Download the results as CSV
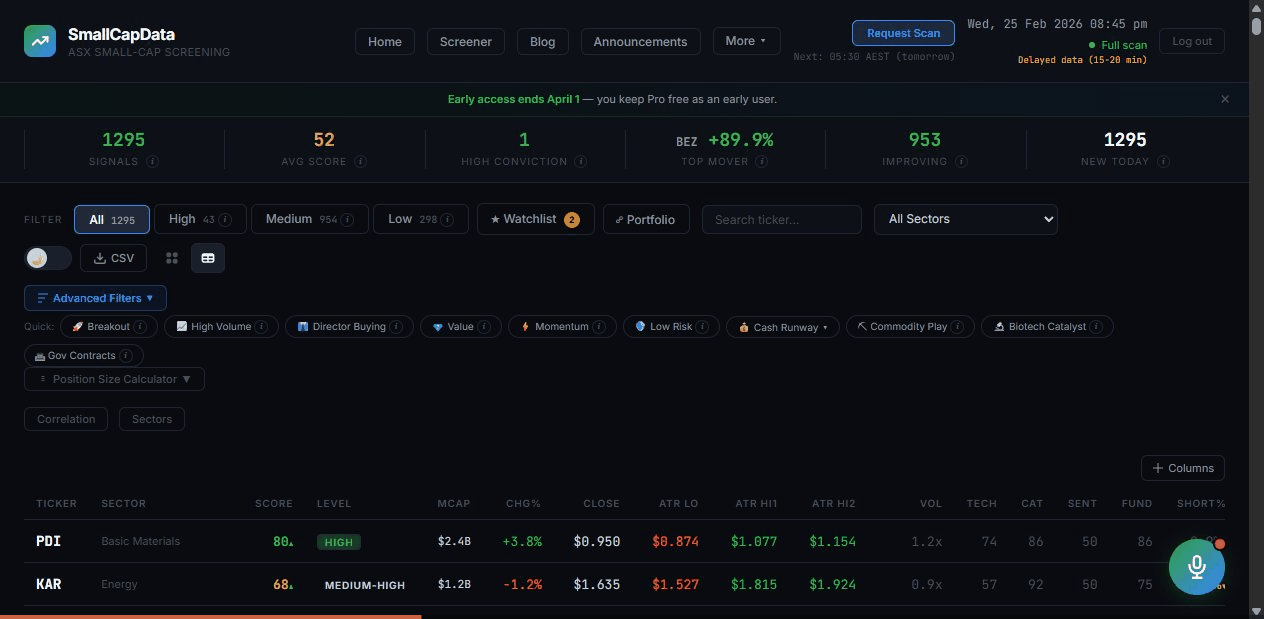 coord(114,258)
